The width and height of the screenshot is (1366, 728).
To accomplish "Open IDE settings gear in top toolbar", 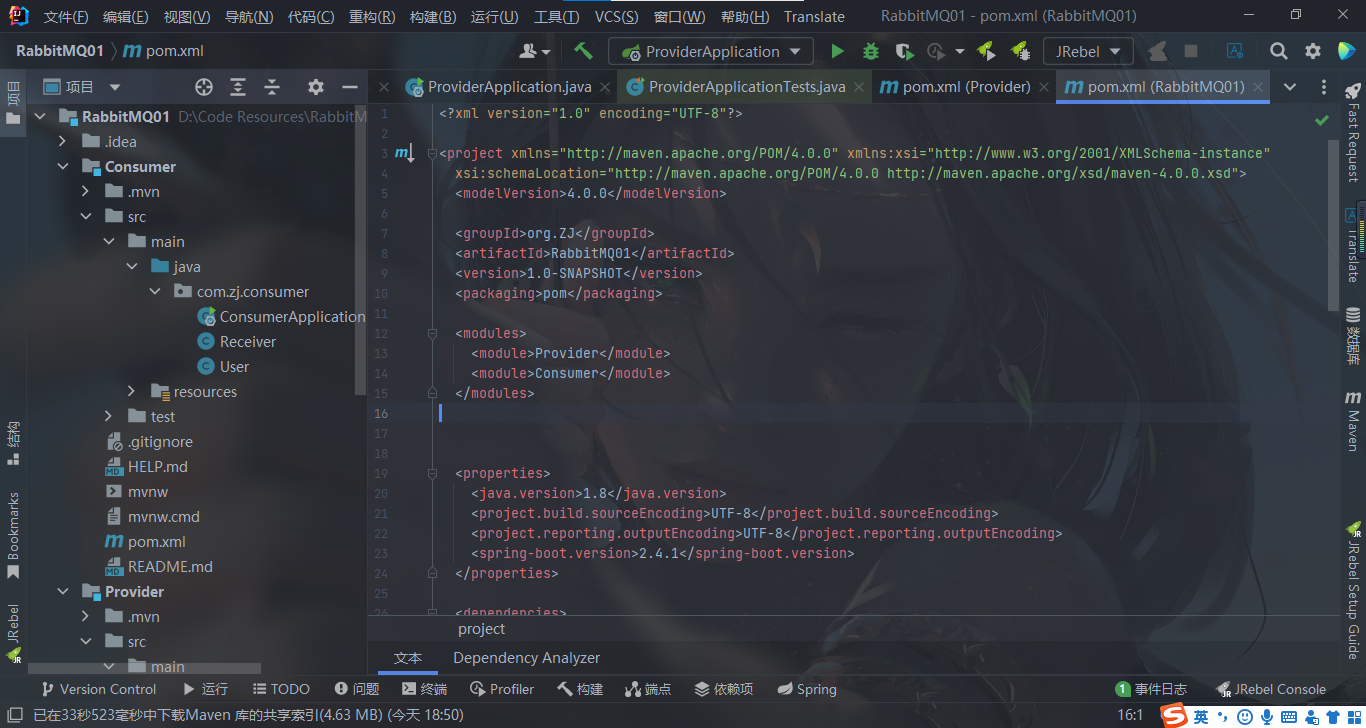I will [1313, 51].
